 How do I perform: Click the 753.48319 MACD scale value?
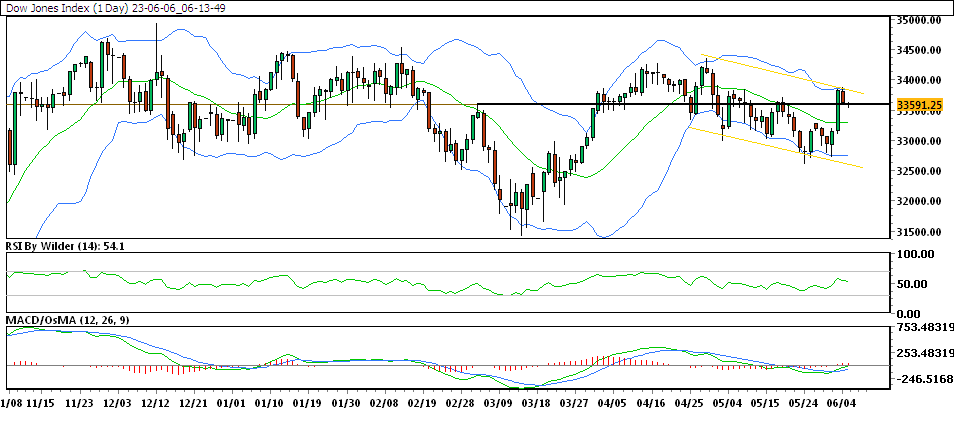click(925, 328)
